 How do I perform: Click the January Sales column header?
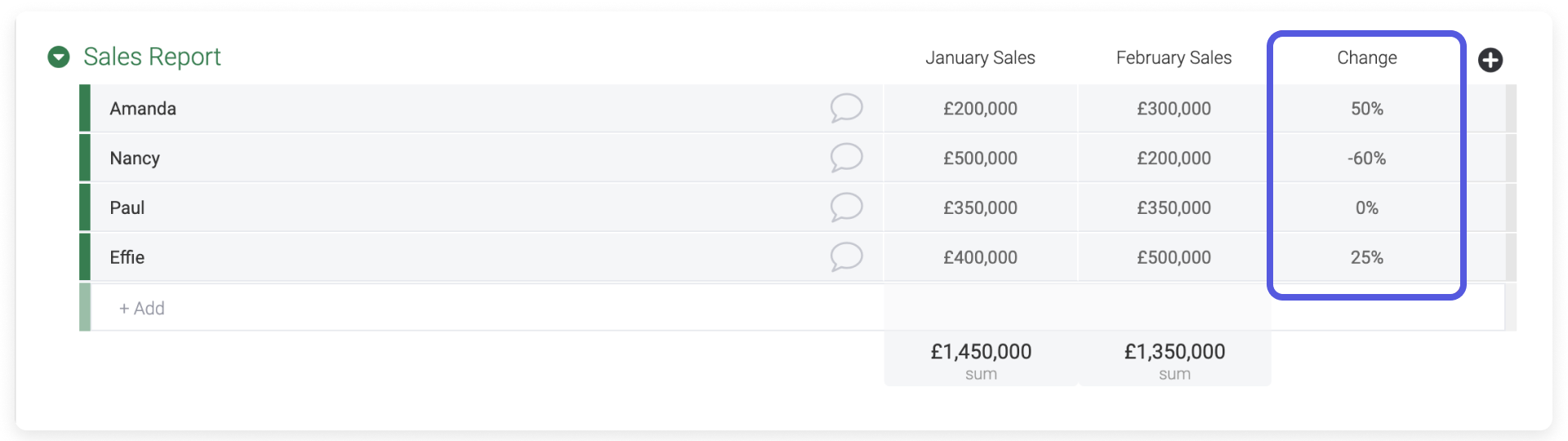click(x=980, y=58)
